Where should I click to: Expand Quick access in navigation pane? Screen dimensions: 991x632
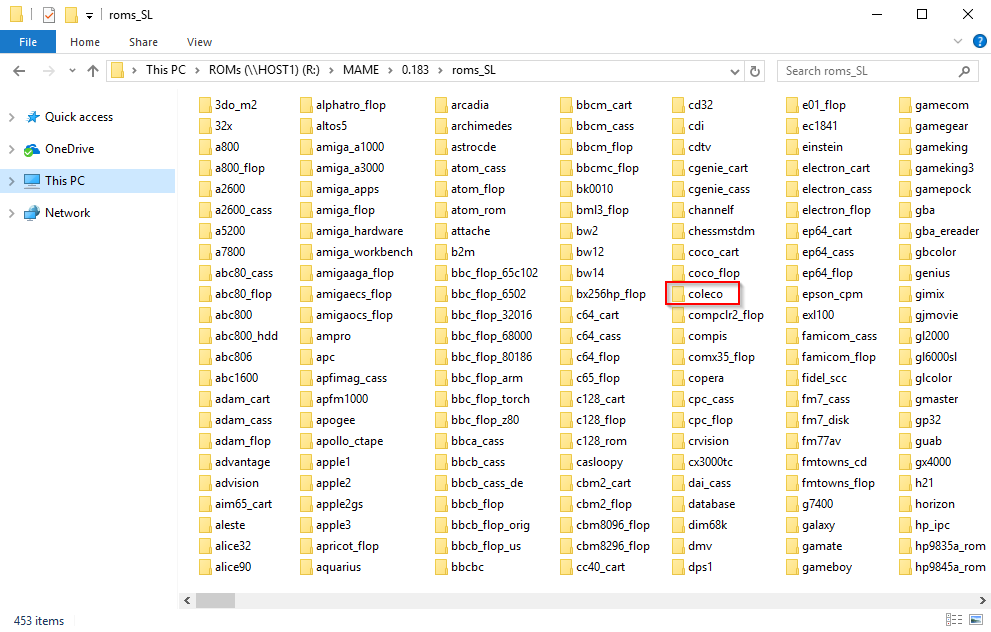(x=11, y=117)
